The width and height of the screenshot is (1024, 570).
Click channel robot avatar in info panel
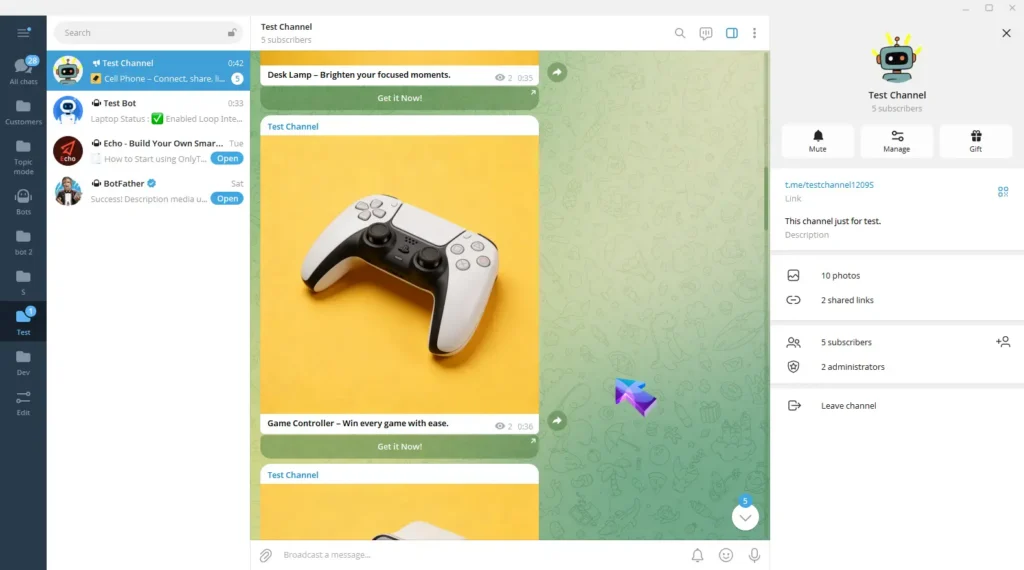(897, 59)
